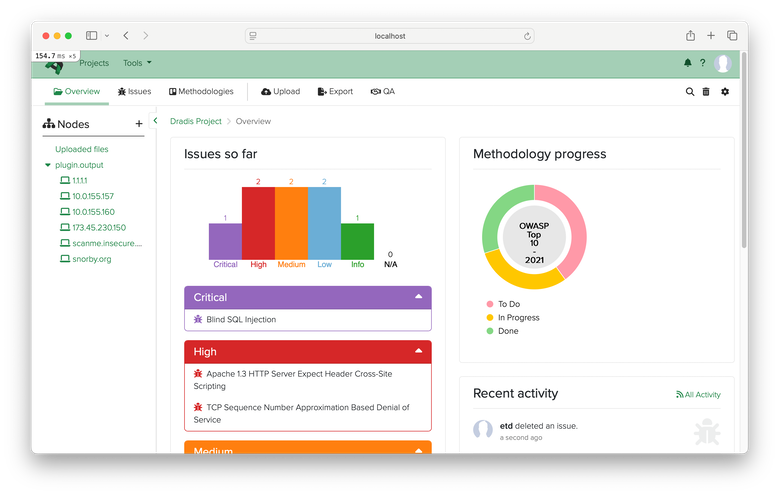The width and height of the screenshot is (780, 495).
Task: Toggle the To Do legend entry
Action: click(x=503, y=304)
